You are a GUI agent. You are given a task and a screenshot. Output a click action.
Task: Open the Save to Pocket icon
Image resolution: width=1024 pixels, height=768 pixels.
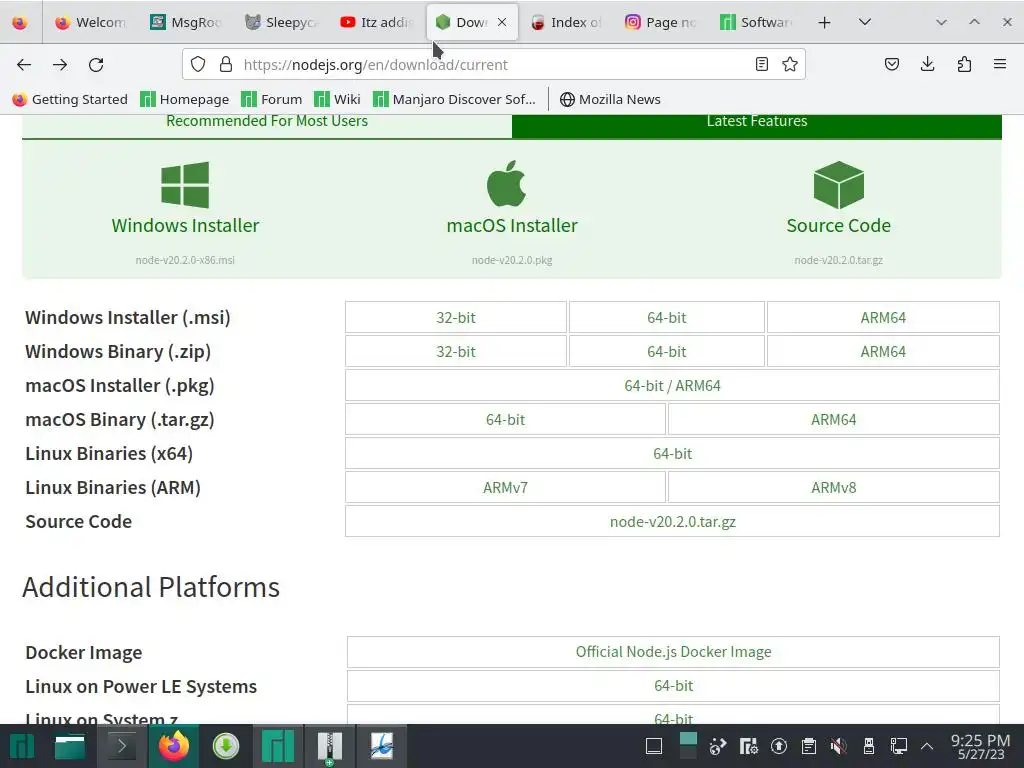pos(891,64)
